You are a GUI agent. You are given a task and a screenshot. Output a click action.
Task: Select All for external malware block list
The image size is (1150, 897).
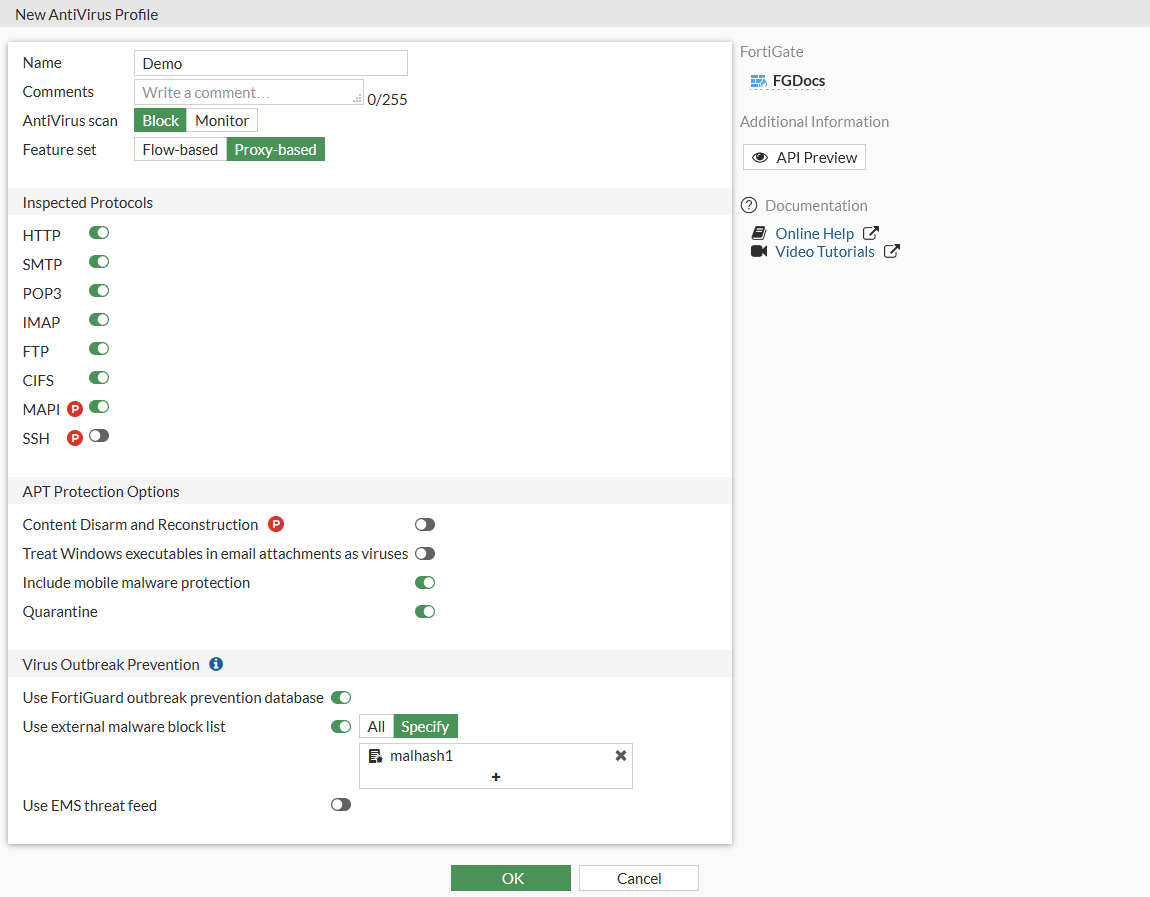tap(376, 726)
